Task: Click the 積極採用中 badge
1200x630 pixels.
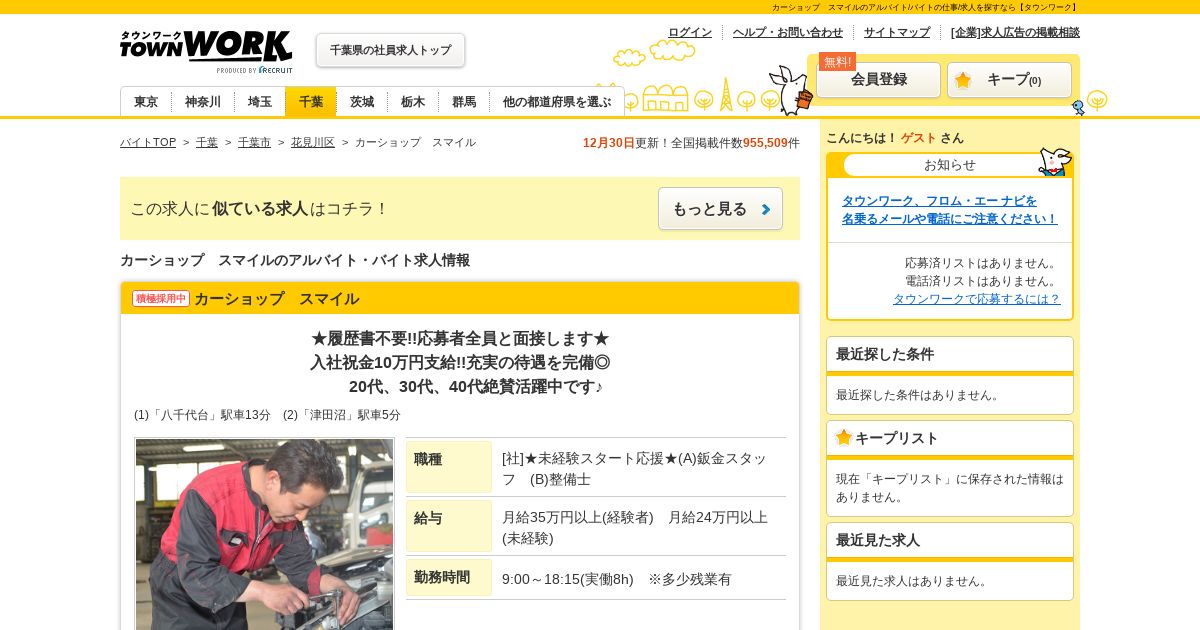Action: click(161, 298)
